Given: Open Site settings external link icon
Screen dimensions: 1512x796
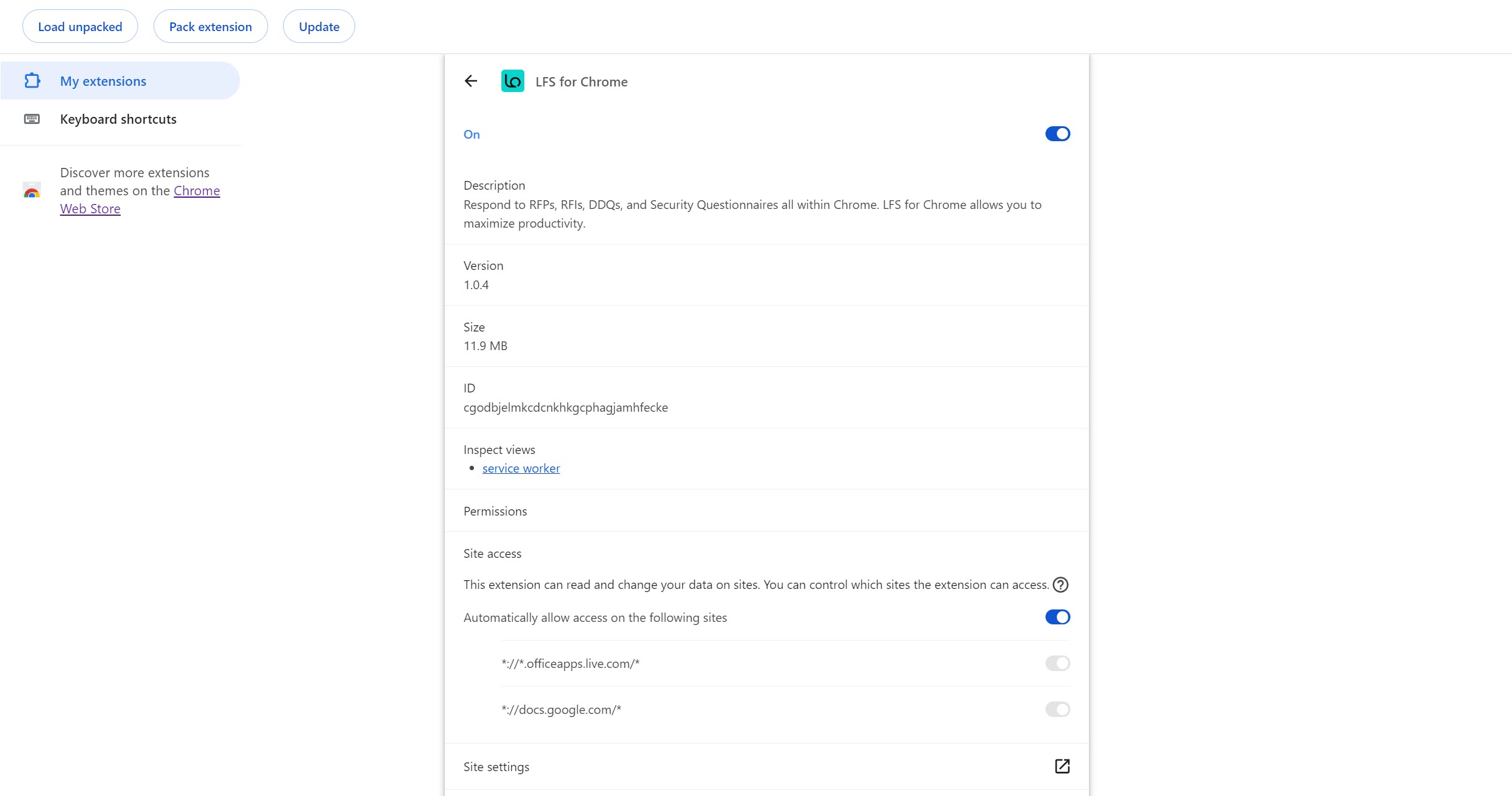Looking at the screenshot, I should [x=1062, y=766].
